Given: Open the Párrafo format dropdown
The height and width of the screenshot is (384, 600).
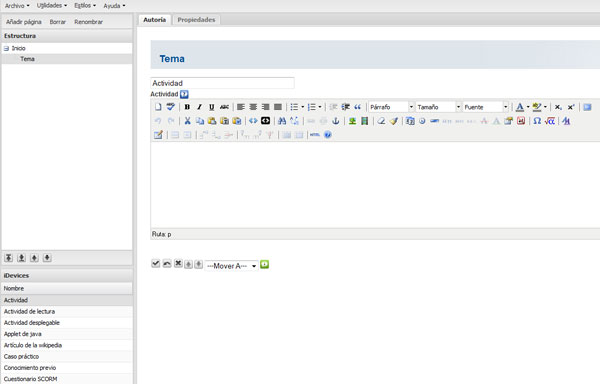Looking at the screenshot, I should pyautogui.click(x=391, y=107).
